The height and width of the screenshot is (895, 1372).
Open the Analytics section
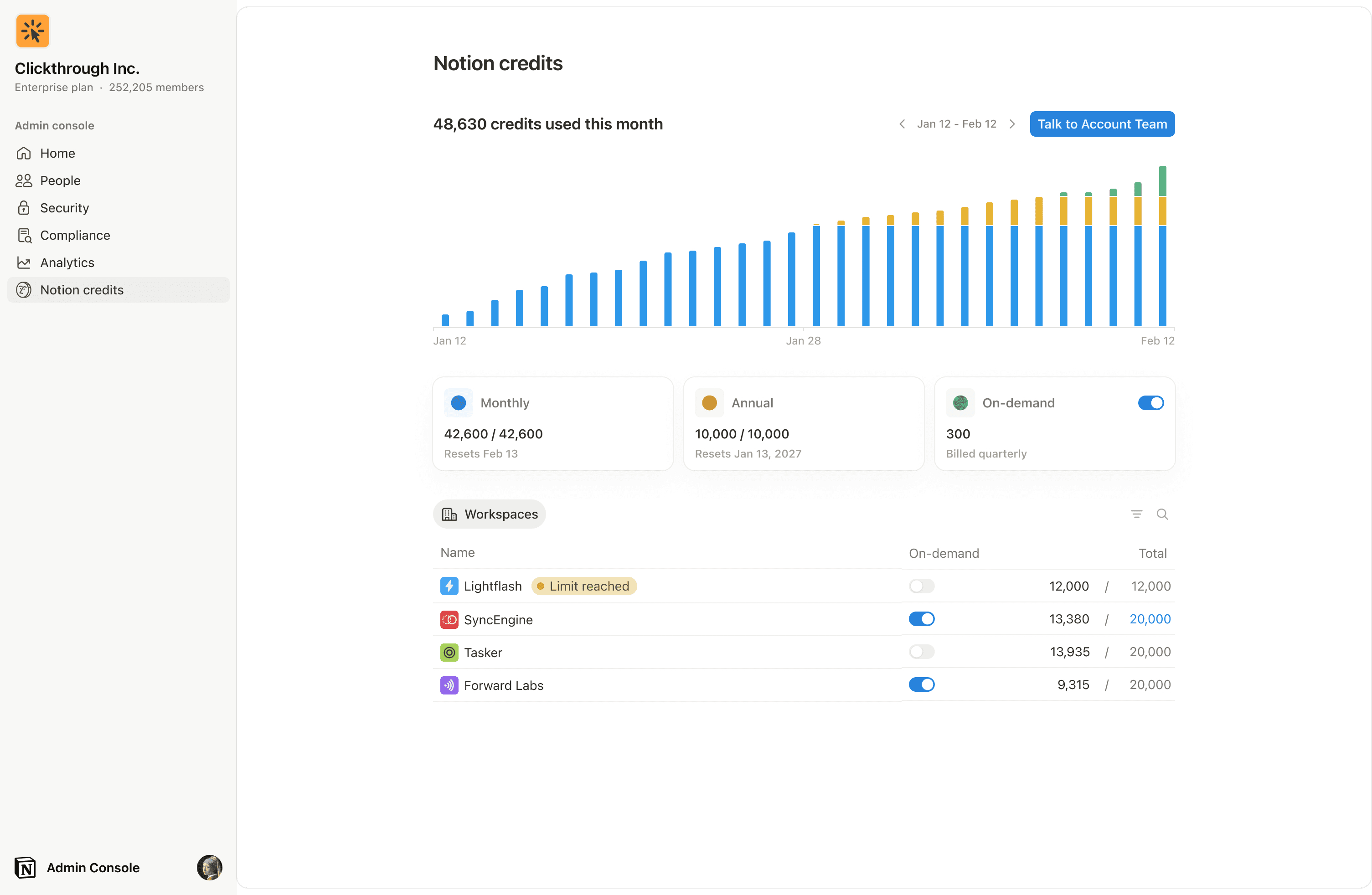118,263
